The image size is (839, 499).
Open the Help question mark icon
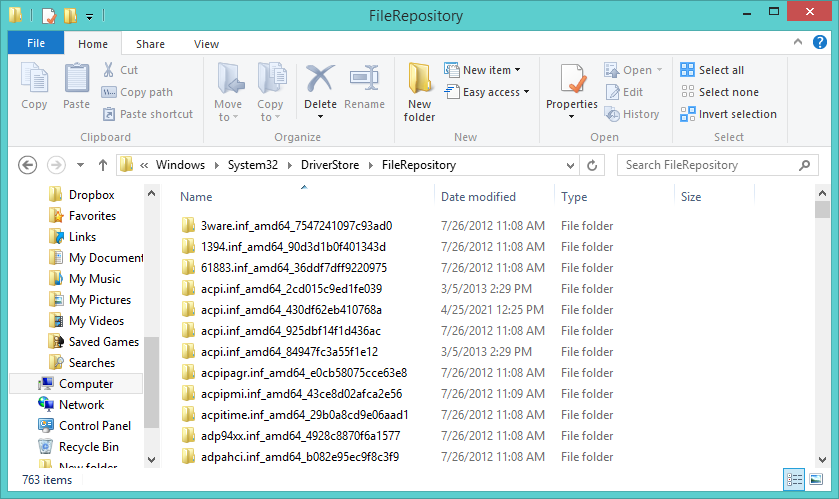820,42
